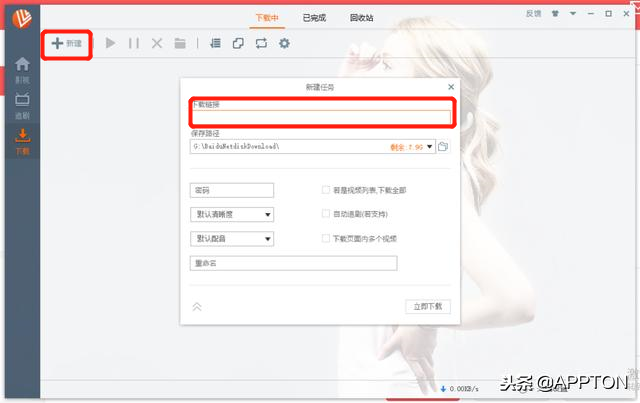The width and height of the screenshot is (640, 403).
Task: Go to 影视 home in the sidebar
Action: [x=22, y=70]
